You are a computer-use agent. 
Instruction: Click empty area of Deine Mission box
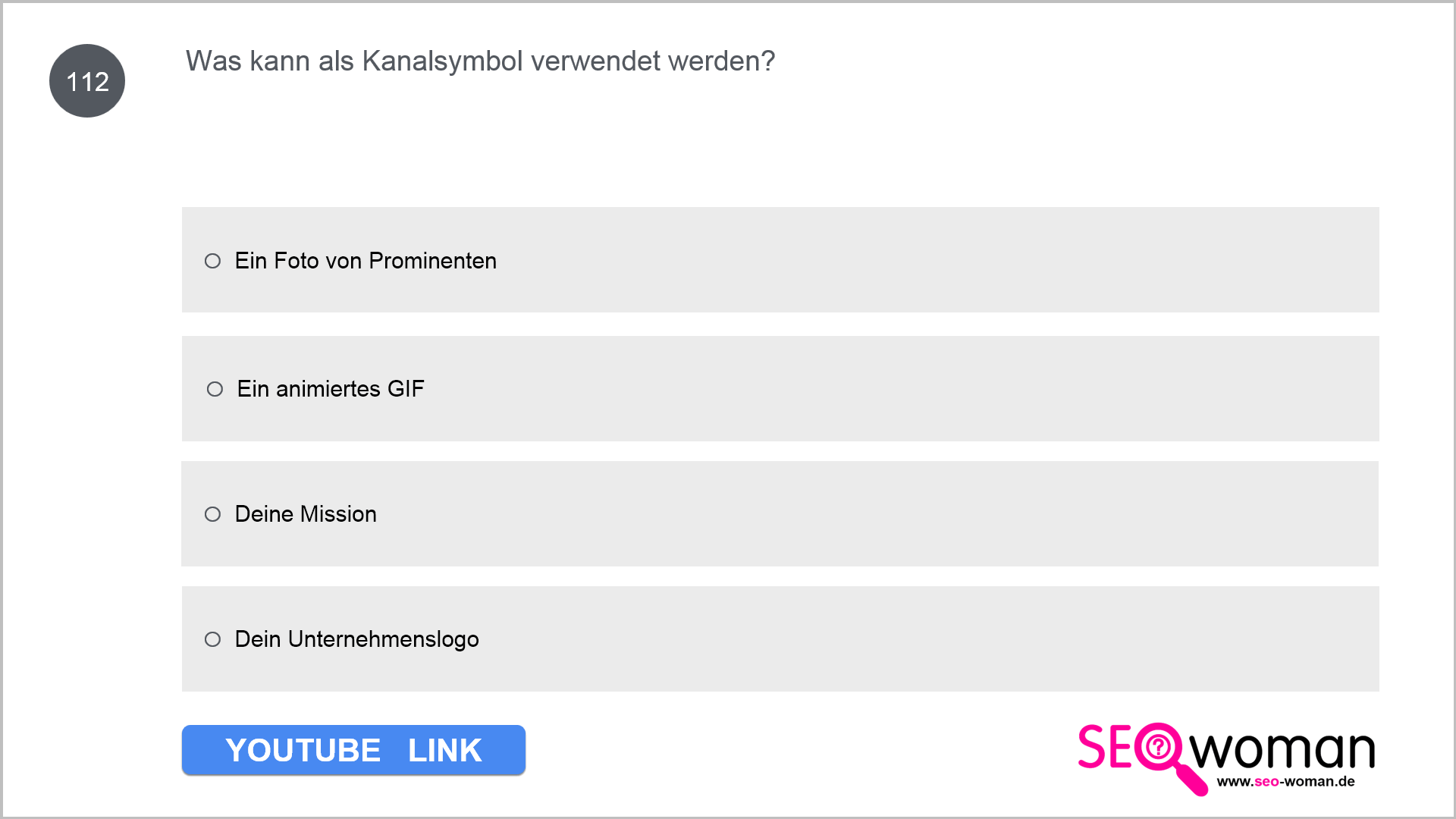point(910,513)
